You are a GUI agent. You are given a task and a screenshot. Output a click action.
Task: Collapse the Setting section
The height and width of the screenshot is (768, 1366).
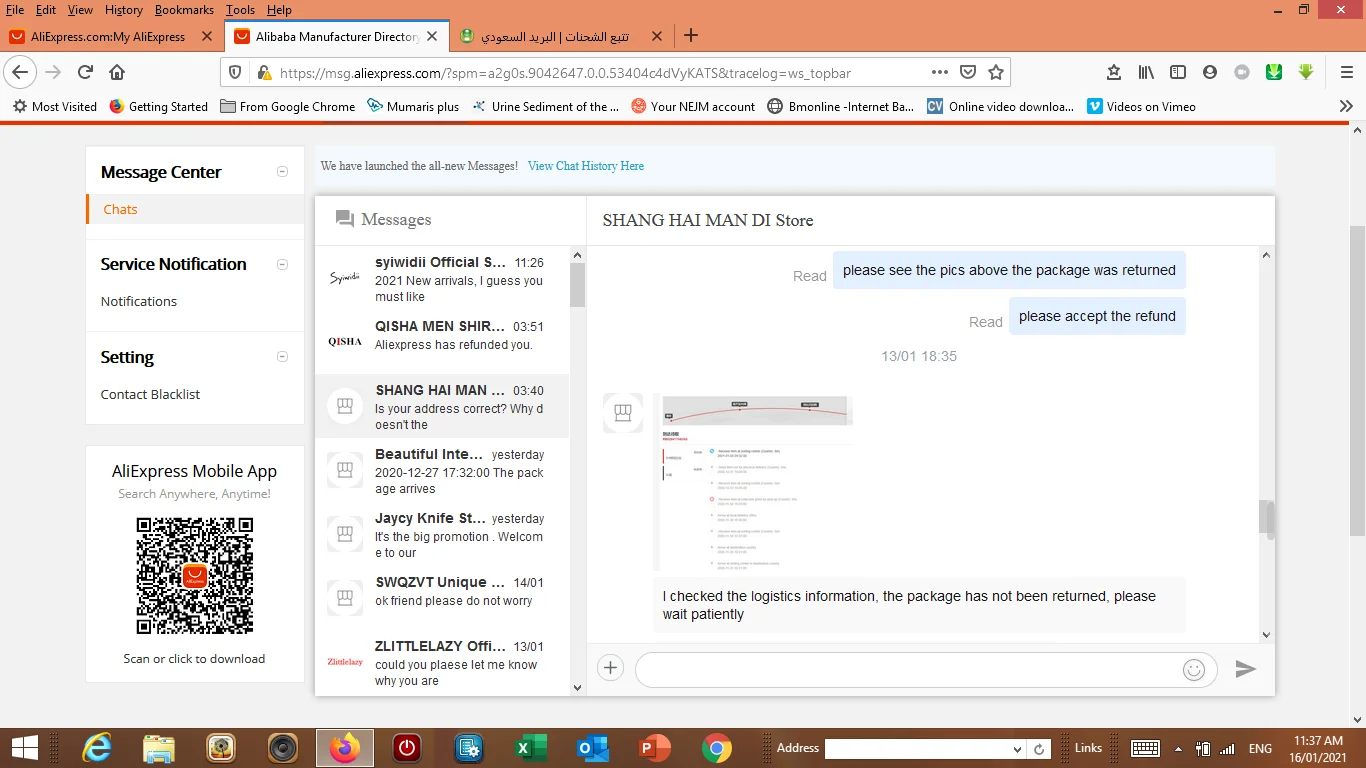pyautogui.click(x=282, y=357)
